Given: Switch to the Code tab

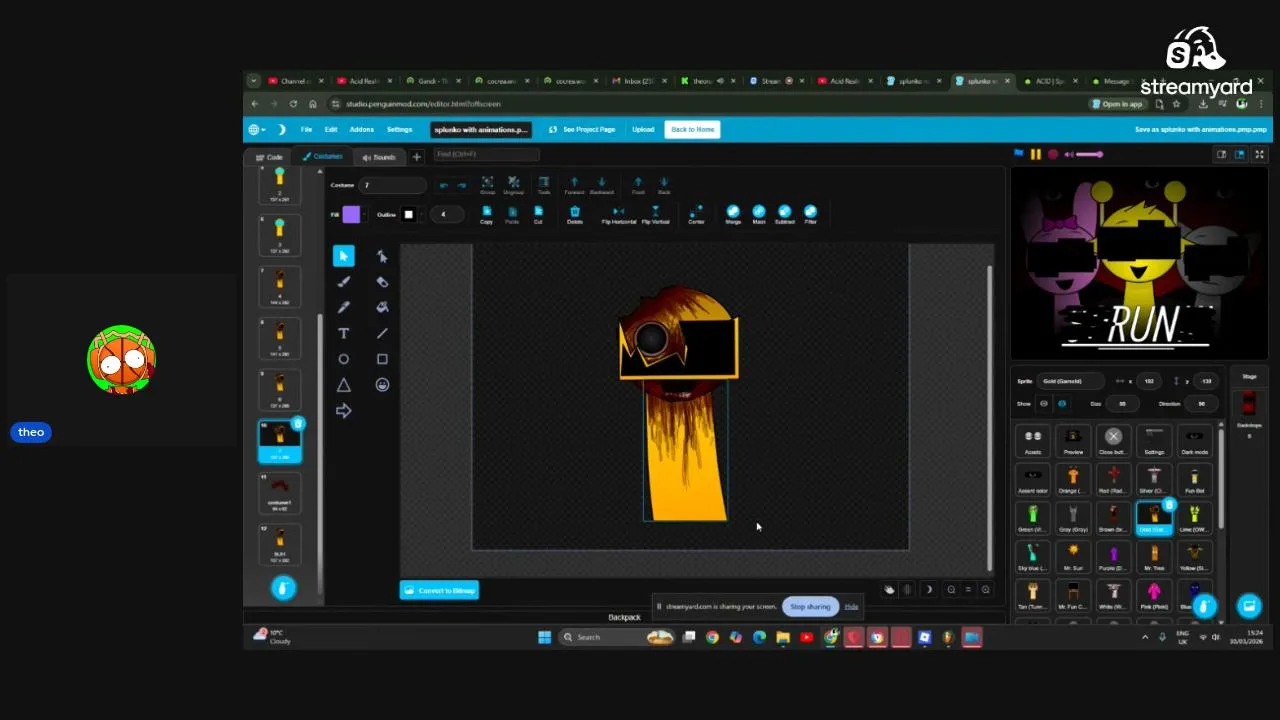Looking at the screenshot, I should click(269, 157).
